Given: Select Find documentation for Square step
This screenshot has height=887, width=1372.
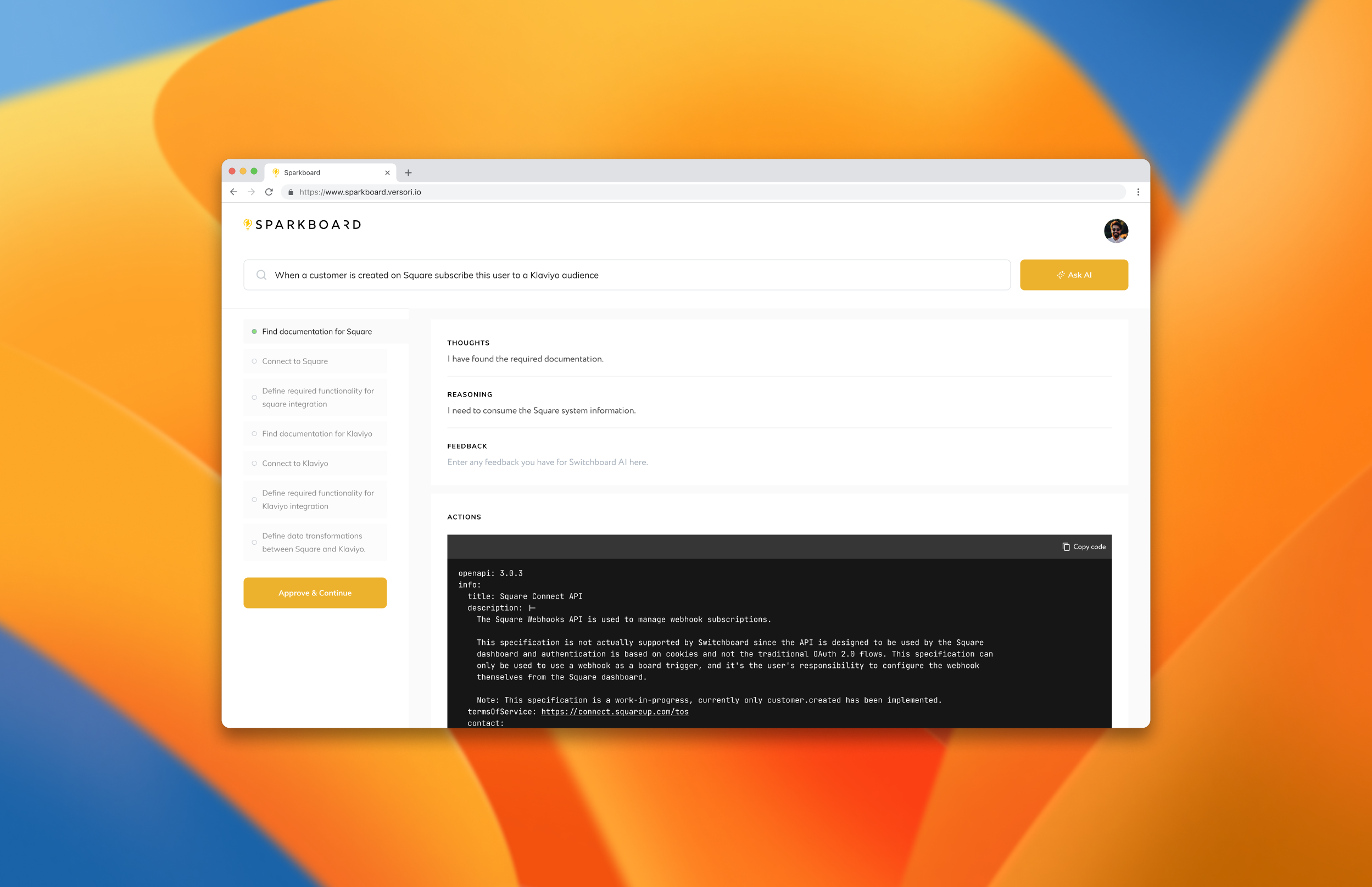Looking at the screenshot, I should click(317, 331).
